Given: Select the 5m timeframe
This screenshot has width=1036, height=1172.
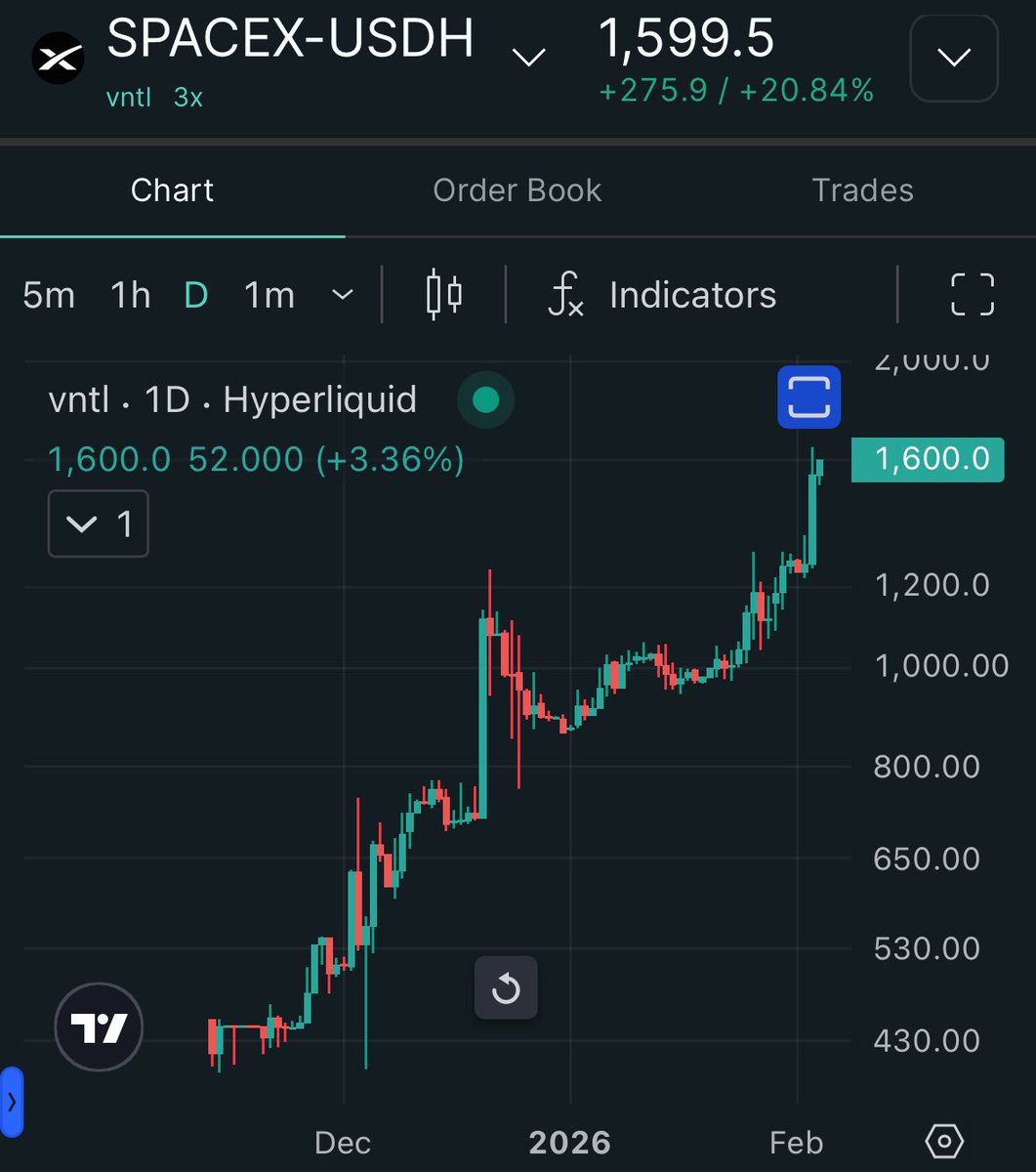Looking at the screenshot, I should [49, 294].
